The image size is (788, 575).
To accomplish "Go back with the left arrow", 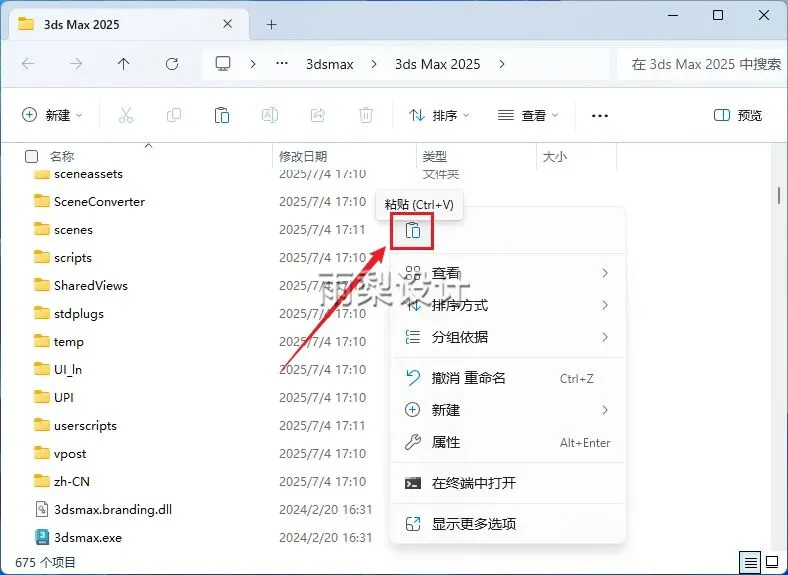I will [28, 64].
